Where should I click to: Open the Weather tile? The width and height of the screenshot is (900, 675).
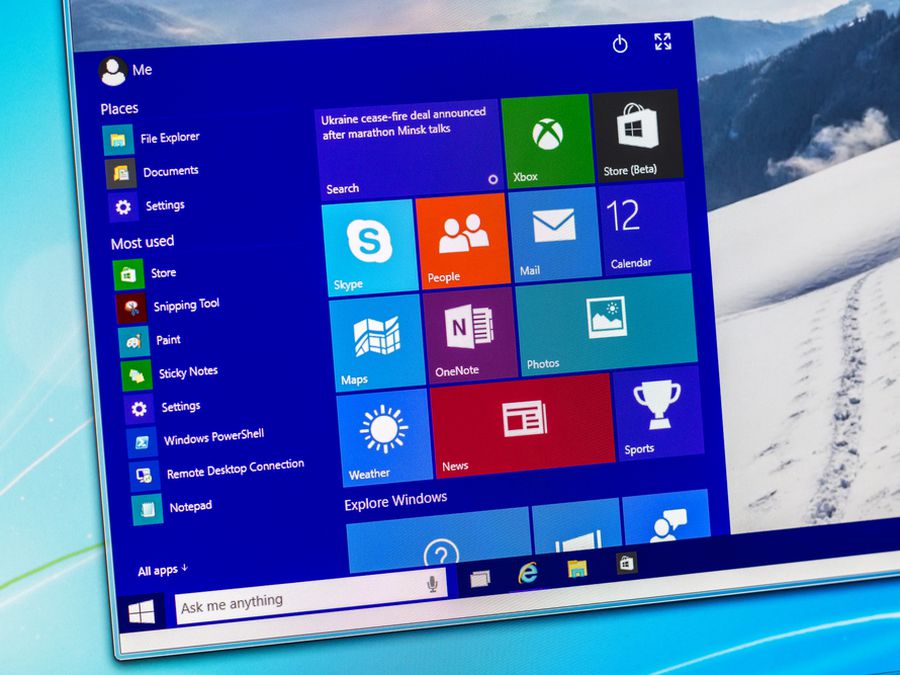click(383, 437)
